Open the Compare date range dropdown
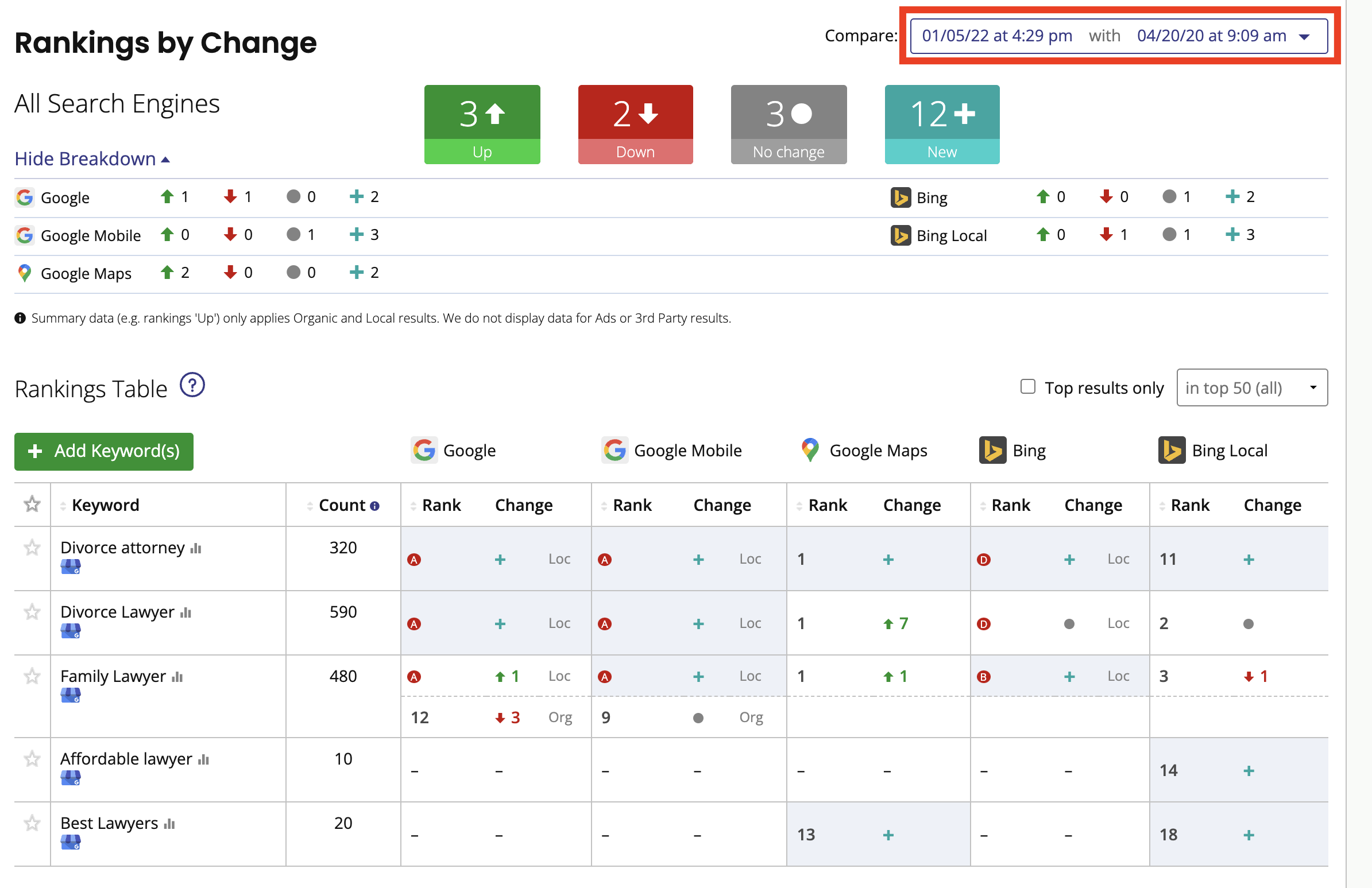The width and height of the screenshot is (1372, 888). (1118, 36)
